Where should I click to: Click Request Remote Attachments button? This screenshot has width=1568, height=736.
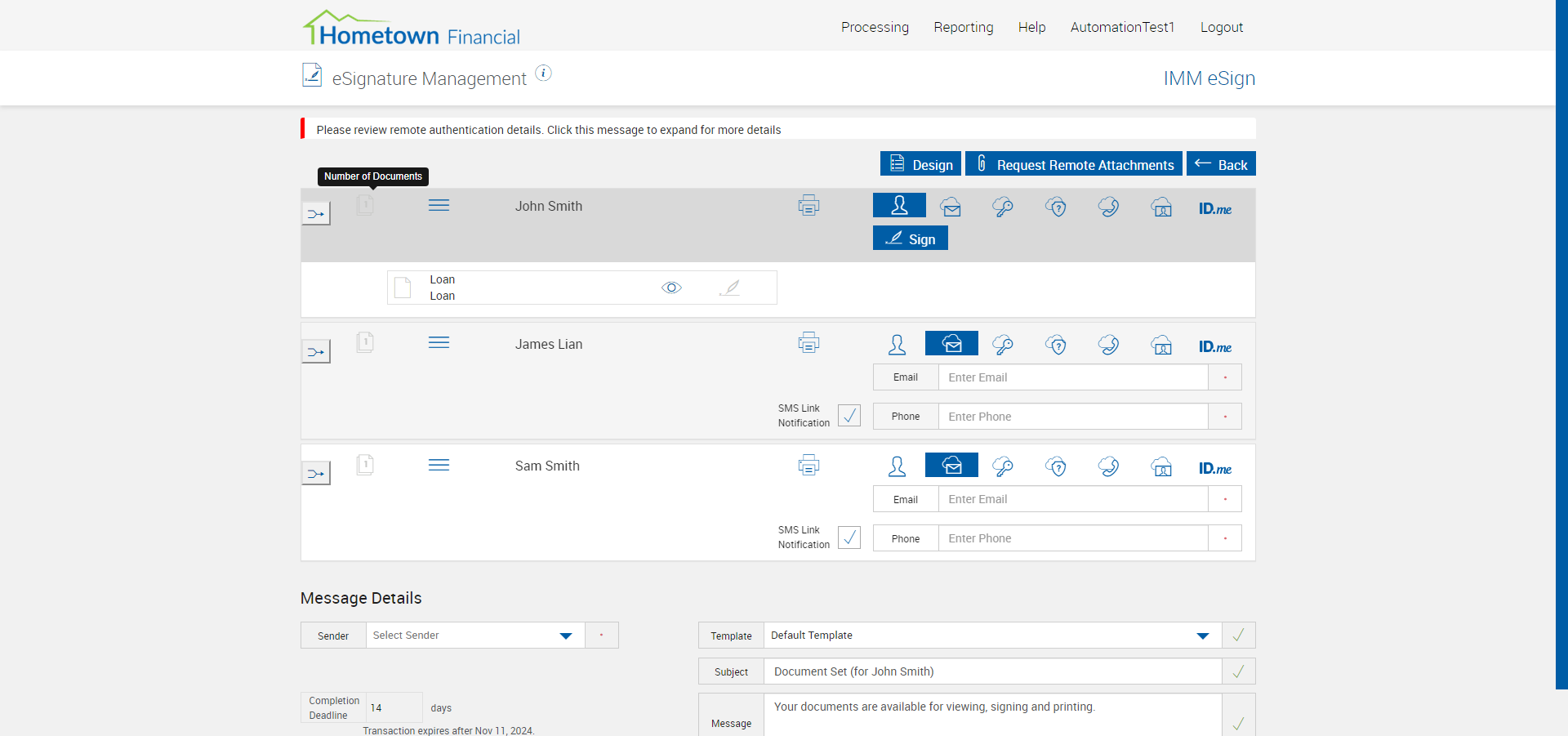(x=1074, y=164)
